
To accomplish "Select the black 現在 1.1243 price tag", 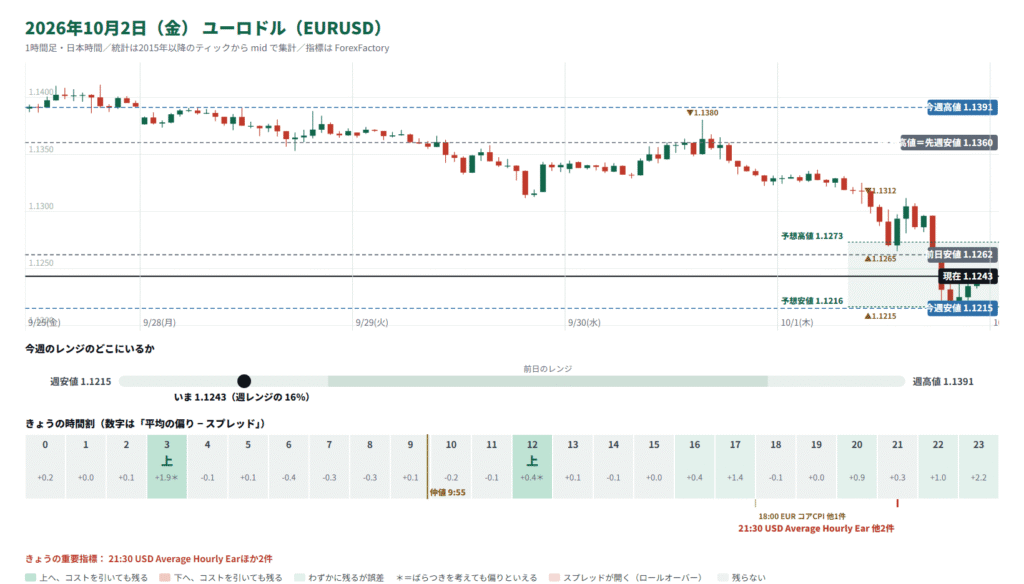I will 968,276.
